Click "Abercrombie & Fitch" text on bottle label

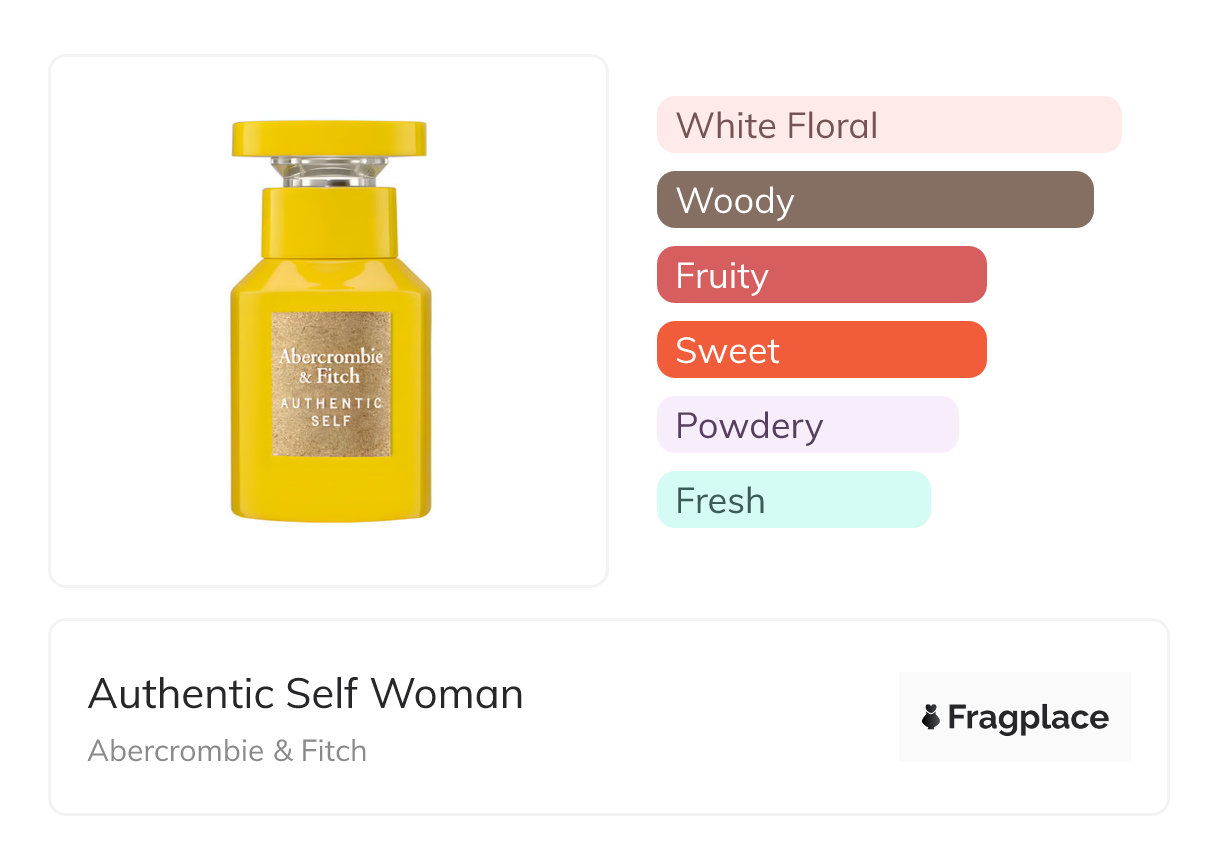coord(331,366)
